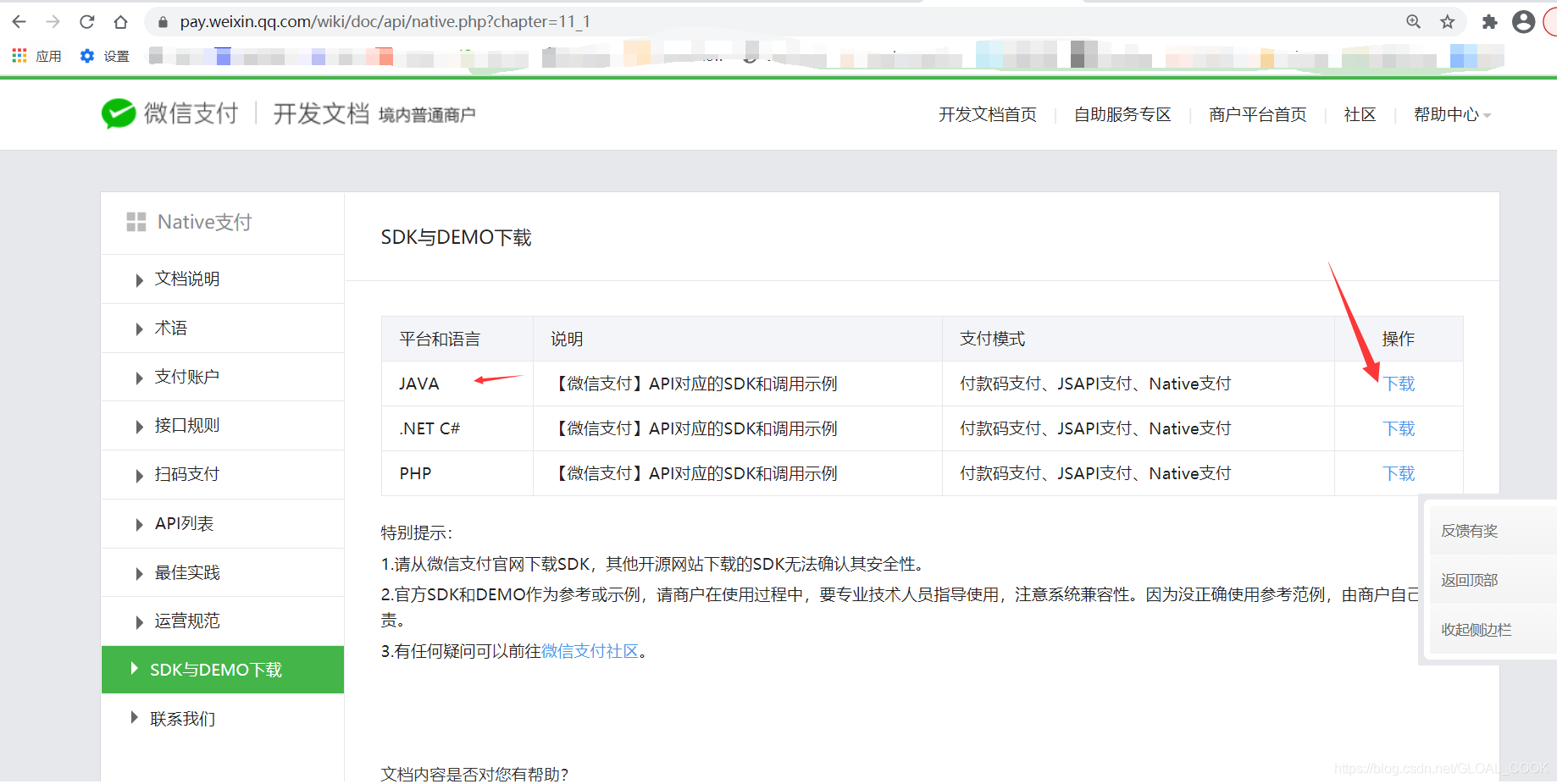The image size is (1557, 784).
Task: Open the browser home page icon
Action: tap(120, 22)
